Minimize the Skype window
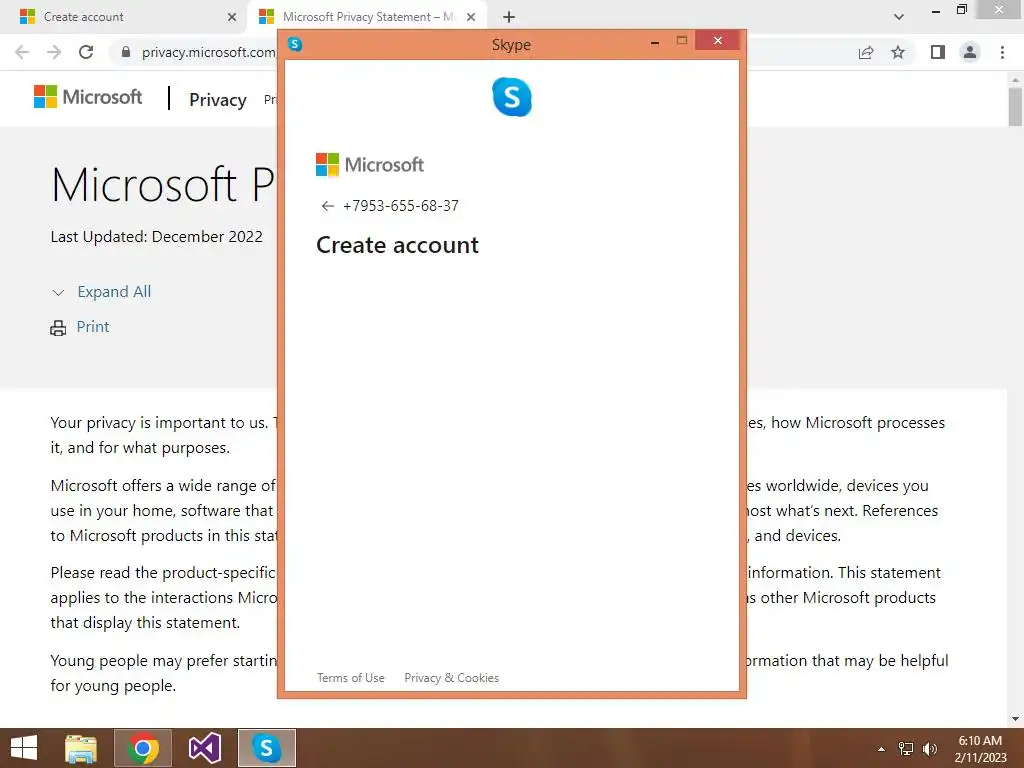This screenshot has width=1024, height=768. tap(654, 42)
